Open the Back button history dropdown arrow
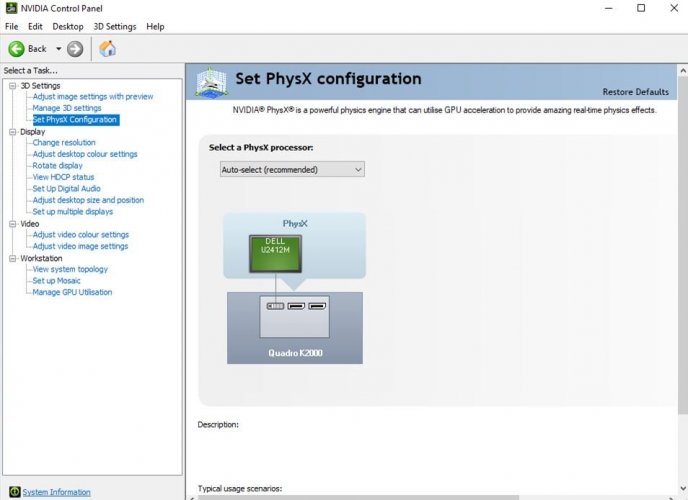 click(58, 48)
